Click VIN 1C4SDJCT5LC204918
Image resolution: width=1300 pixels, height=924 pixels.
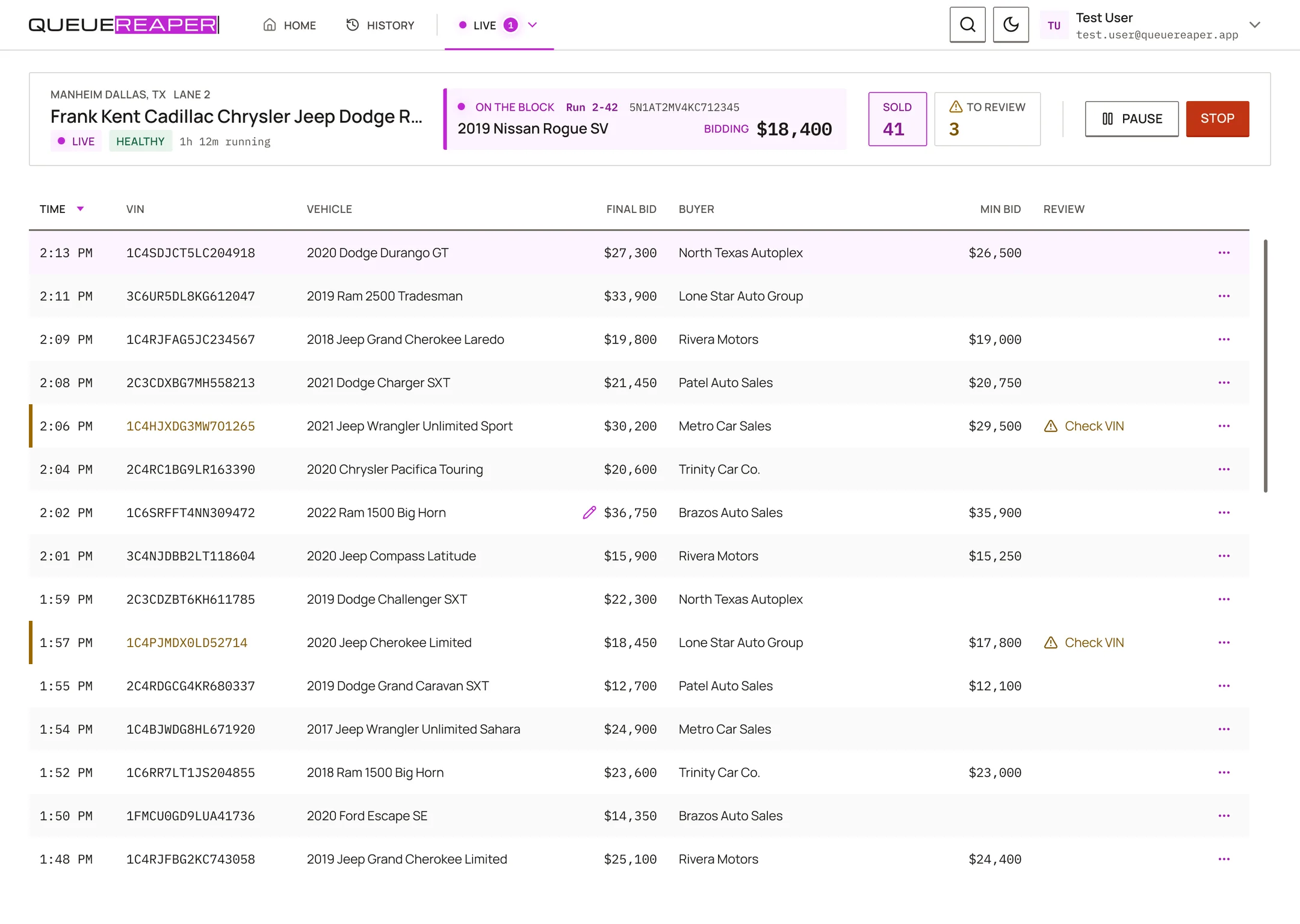pos(191,253)
